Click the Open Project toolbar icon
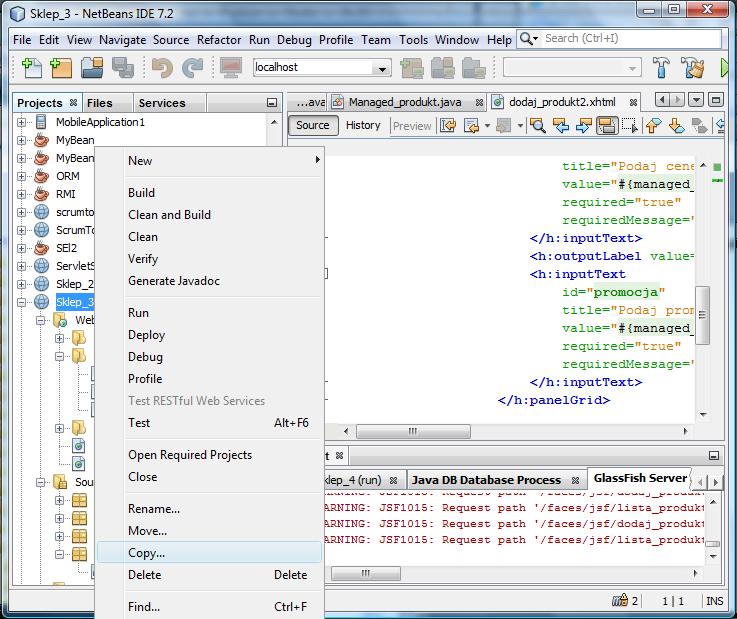 (x=92, y=68)
